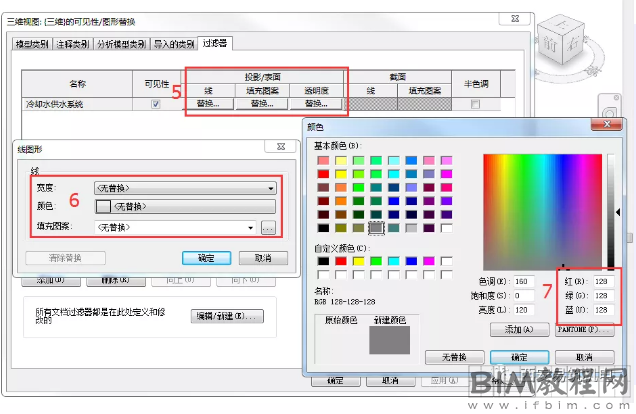The height and width of the screenshot is (414, 636).
Task: Click 取消 in the 线图形 dialog
Action: (x=263, y=258)
